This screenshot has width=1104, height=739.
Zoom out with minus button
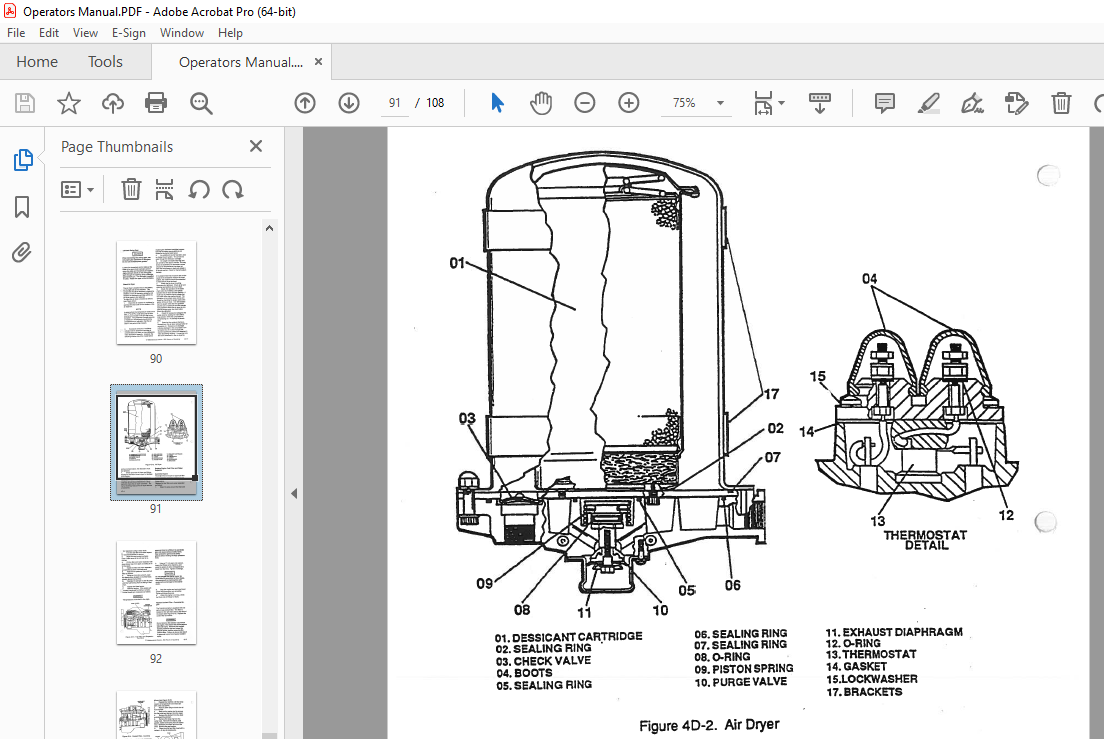584,103
